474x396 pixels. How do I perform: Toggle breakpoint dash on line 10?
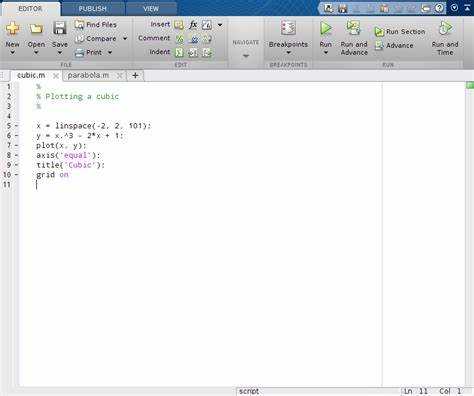[x=16, y=174]
